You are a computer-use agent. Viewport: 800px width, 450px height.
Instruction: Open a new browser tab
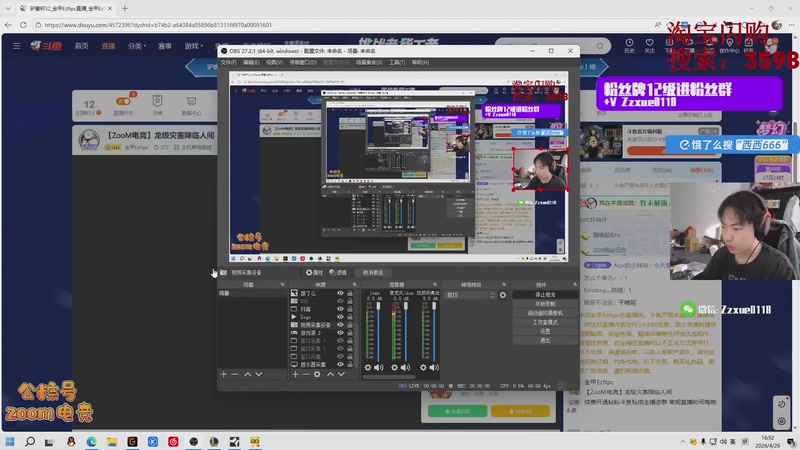125,8
